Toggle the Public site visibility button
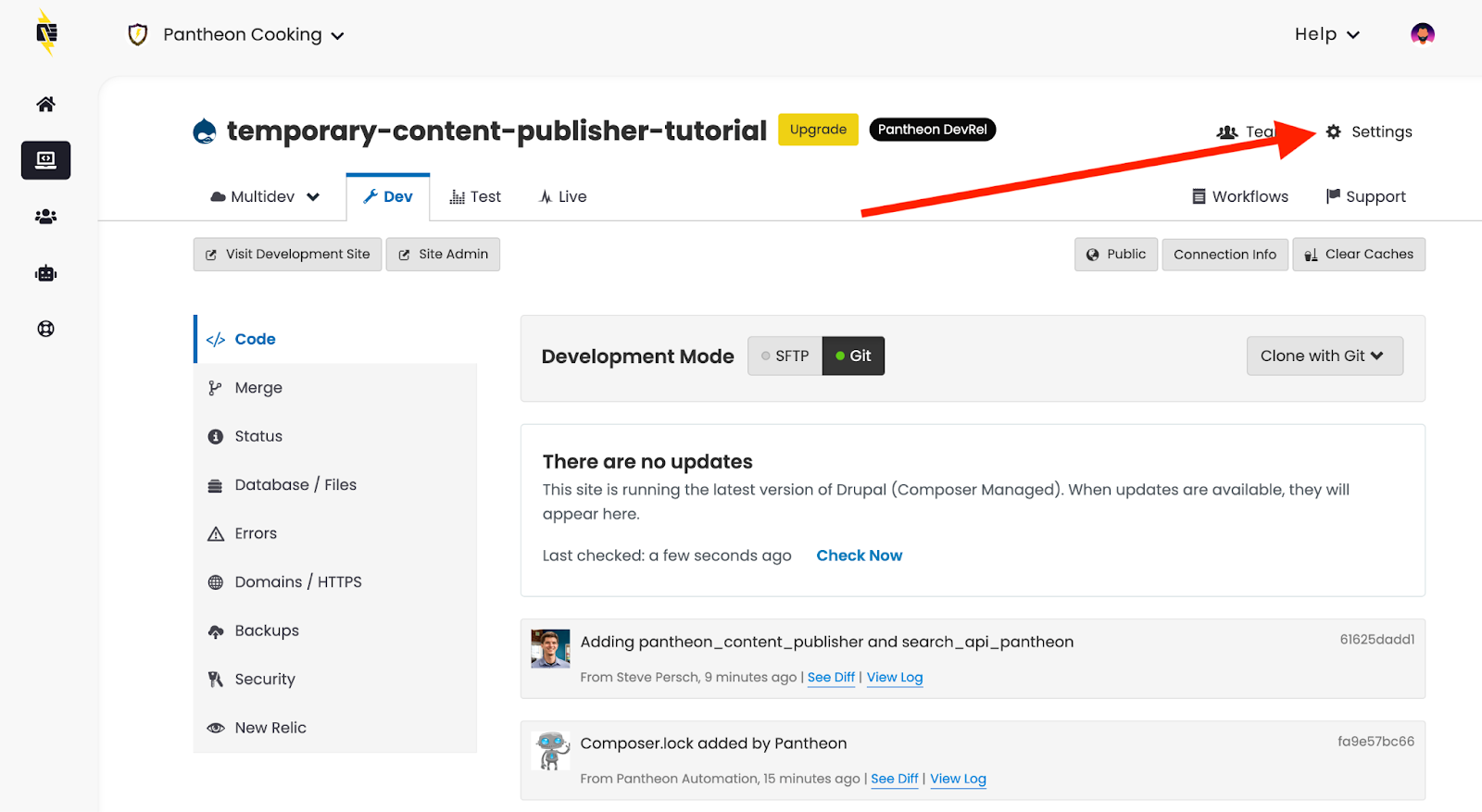 [1115, 255]
